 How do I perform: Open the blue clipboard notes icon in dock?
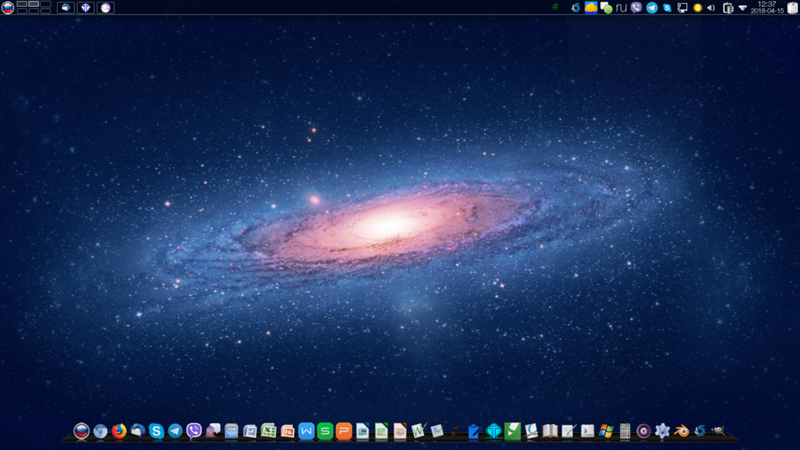pos(474,432)
